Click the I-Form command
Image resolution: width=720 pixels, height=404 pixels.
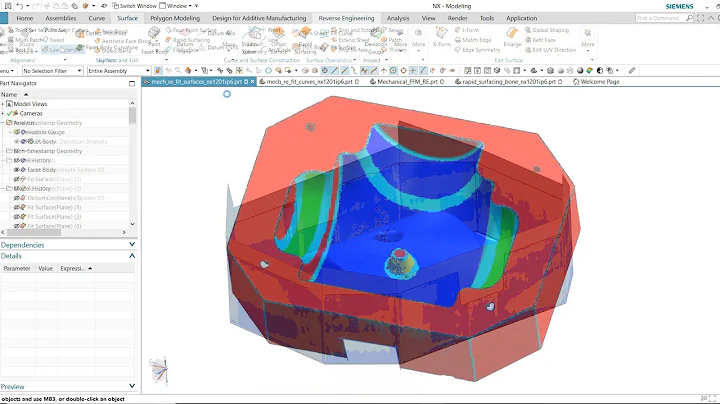pyautogui.click(x=467, y=30)
